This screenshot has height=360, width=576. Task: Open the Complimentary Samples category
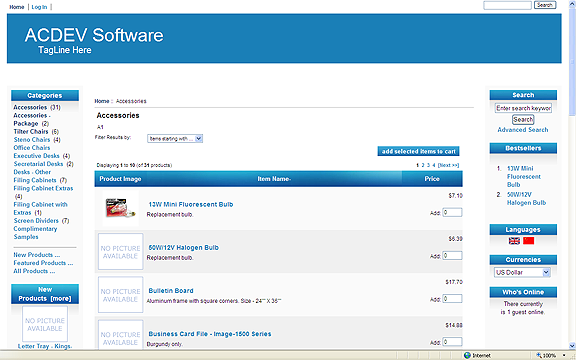tap(35, 233)
